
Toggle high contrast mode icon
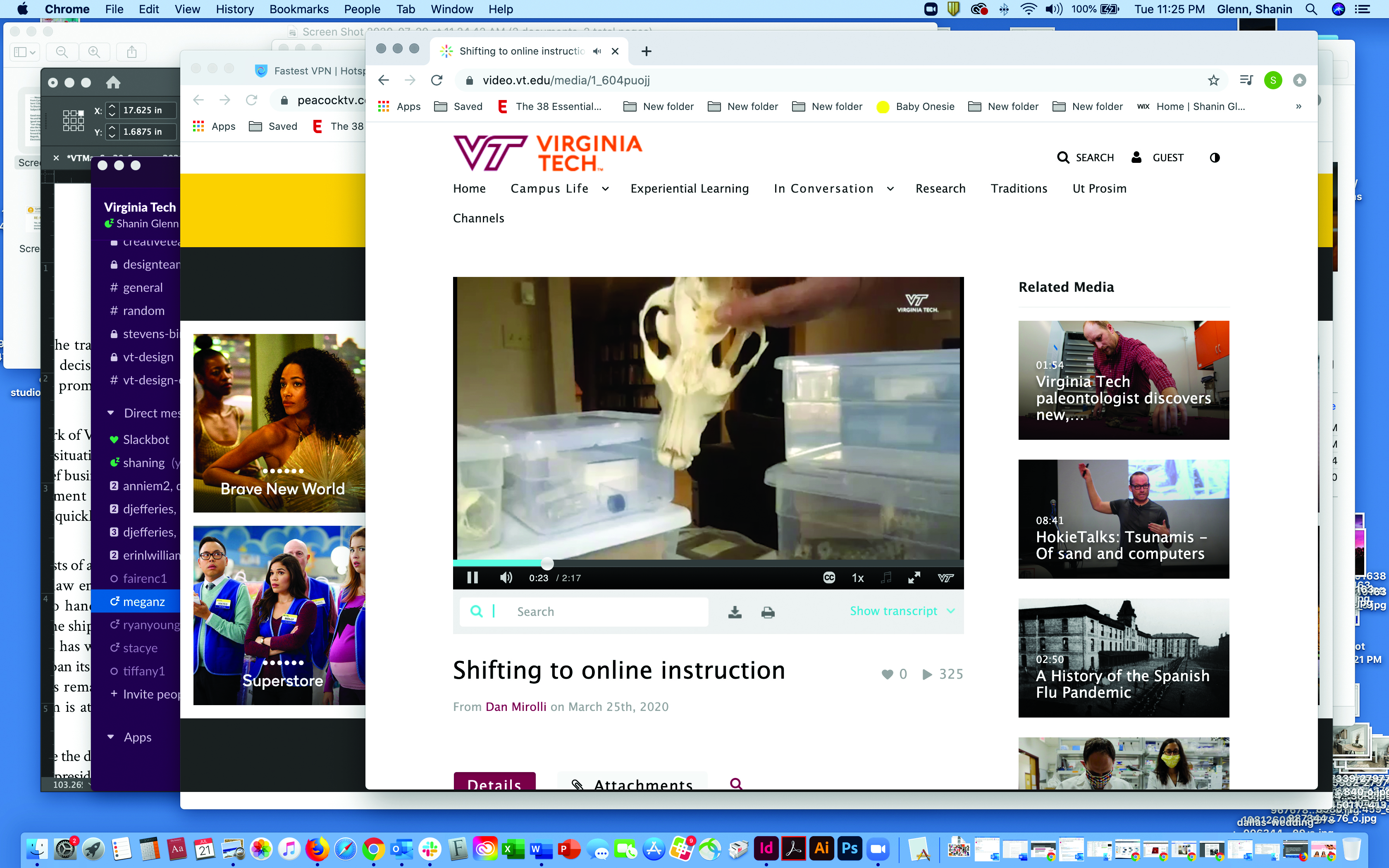[x=1215, y=157]
